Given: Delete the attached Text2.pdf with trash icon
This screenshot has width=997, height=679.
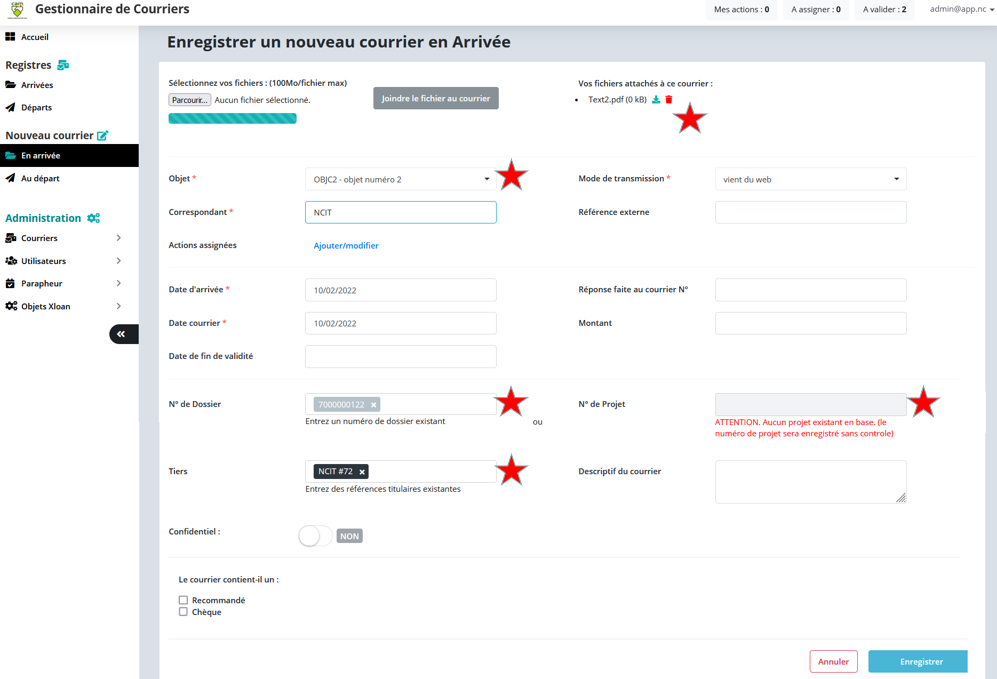Looking at the screenshot, I should pyautogui.click(x=669, y=100).
